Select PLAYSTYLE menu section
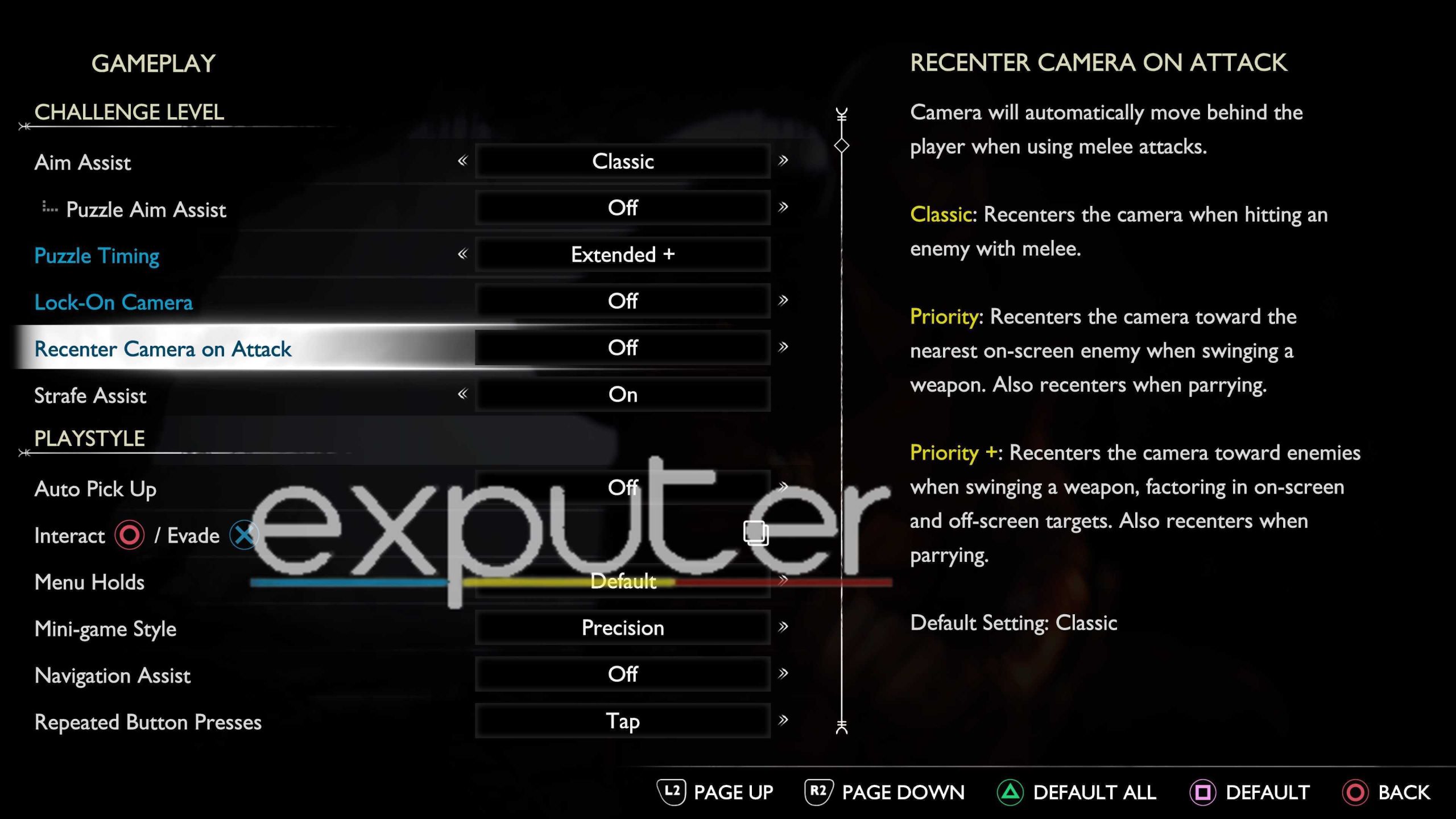Image resolution: width=1456 pixels, height=819 pixels. (89, 438)
